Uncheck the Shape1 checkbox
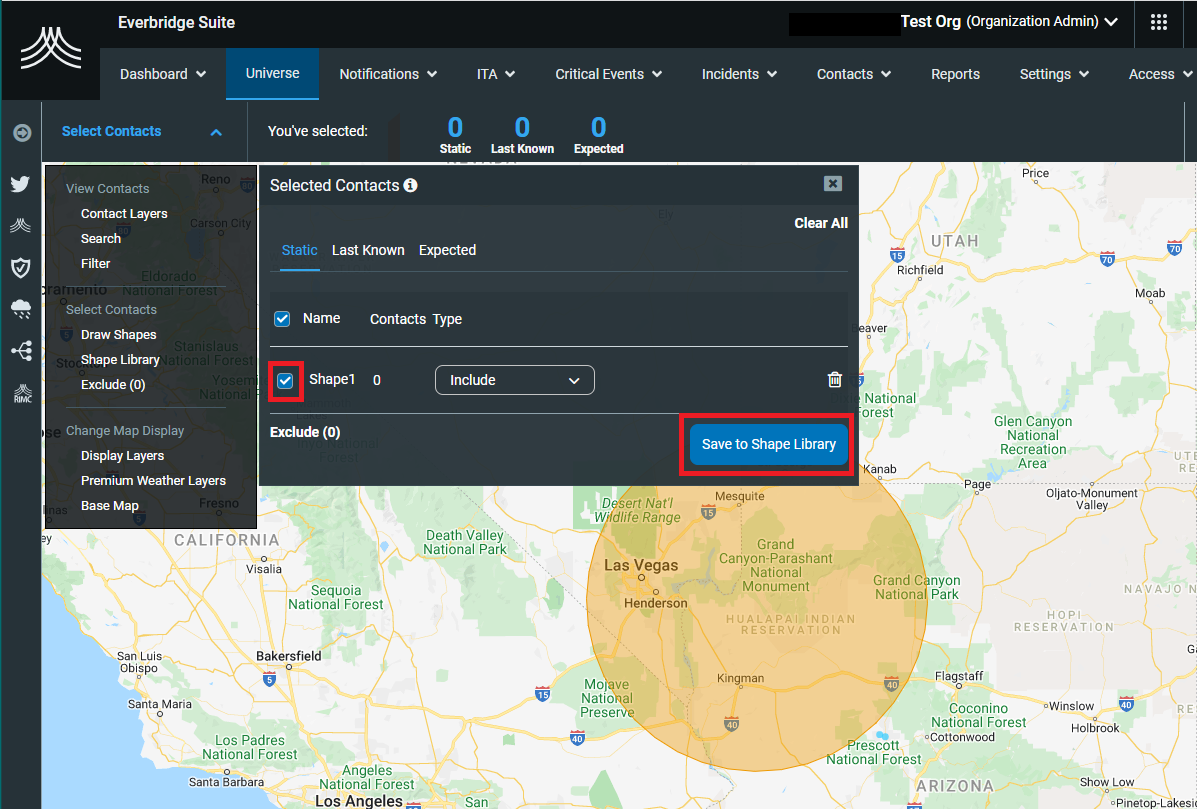The height and width of the screenshot is (809, 1197). pyautogui.click(x=285, y=381)
